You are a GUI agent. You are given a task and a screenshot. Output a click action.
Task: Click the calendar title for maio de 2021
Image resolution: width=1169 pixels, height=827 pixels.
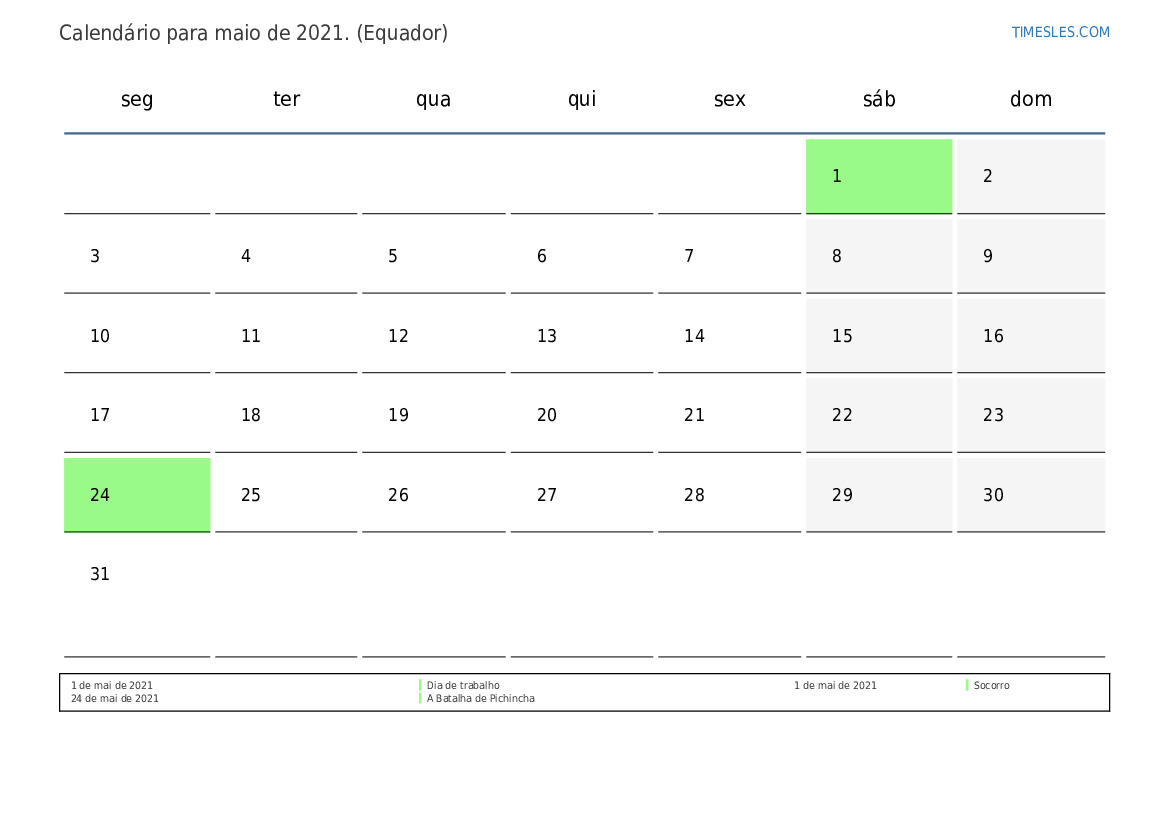[253, 33]
